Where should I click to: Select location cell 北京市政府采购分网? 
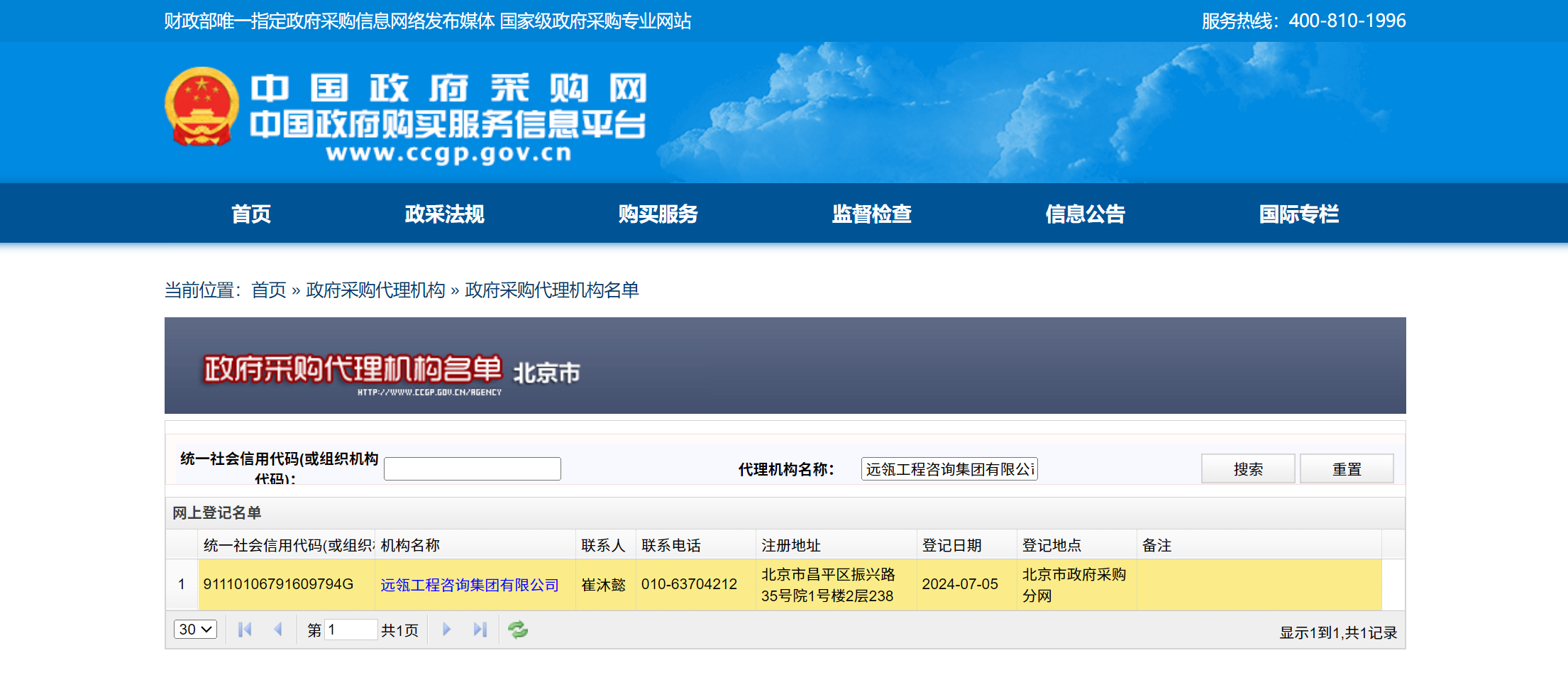(1076, 584)
